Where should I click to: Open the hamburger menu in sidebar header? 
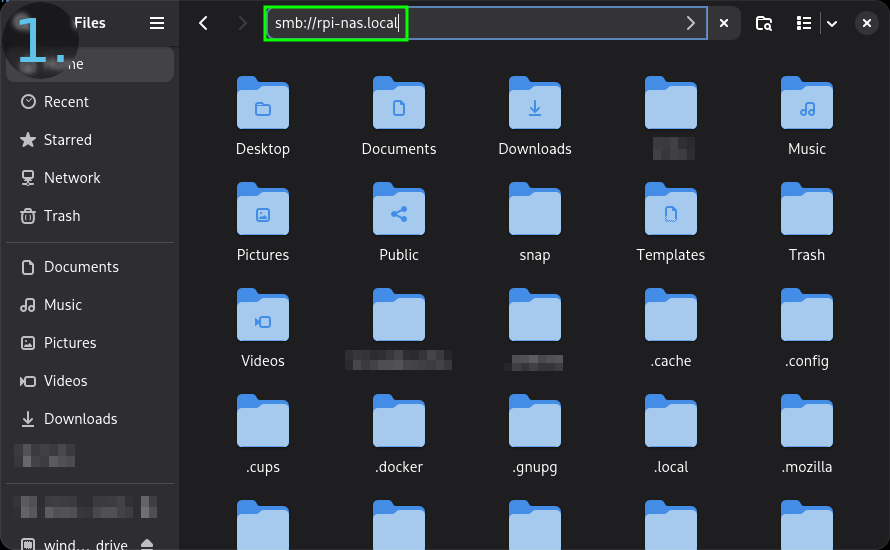(x=157, y=23)
